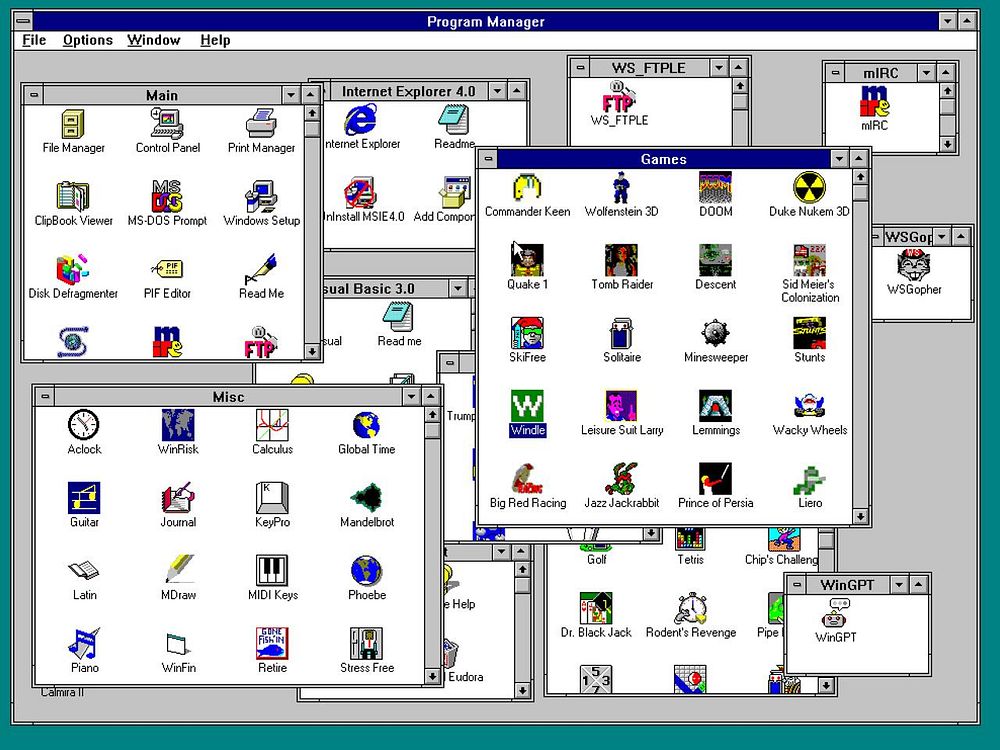Click the DOOM game icon
The height and width of the screenshot is (750, 1000).
tap(716, 188)
